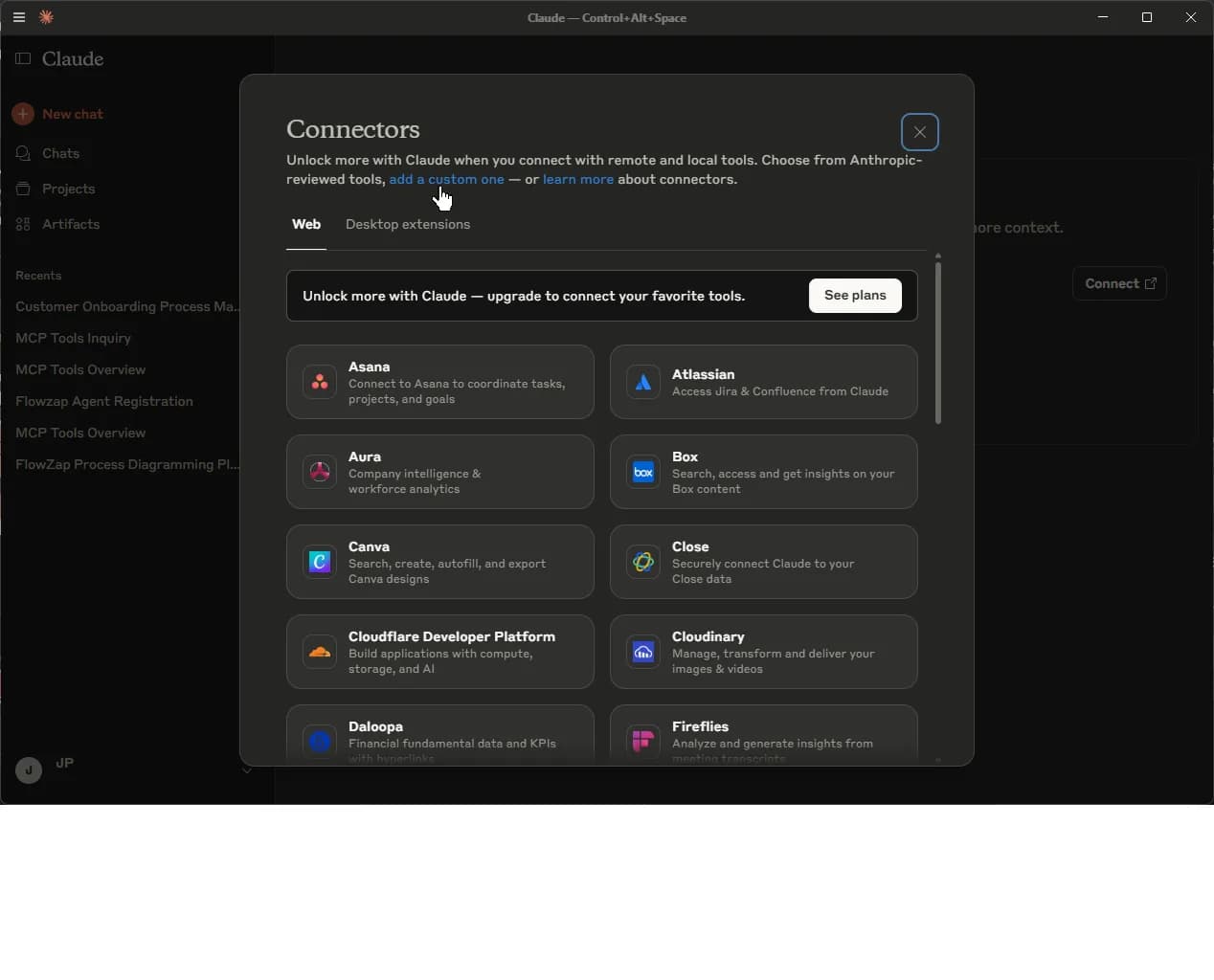The image size is (1214, 980).
Task: Collapse the sidebar with the panel icon
Action: 23,58
